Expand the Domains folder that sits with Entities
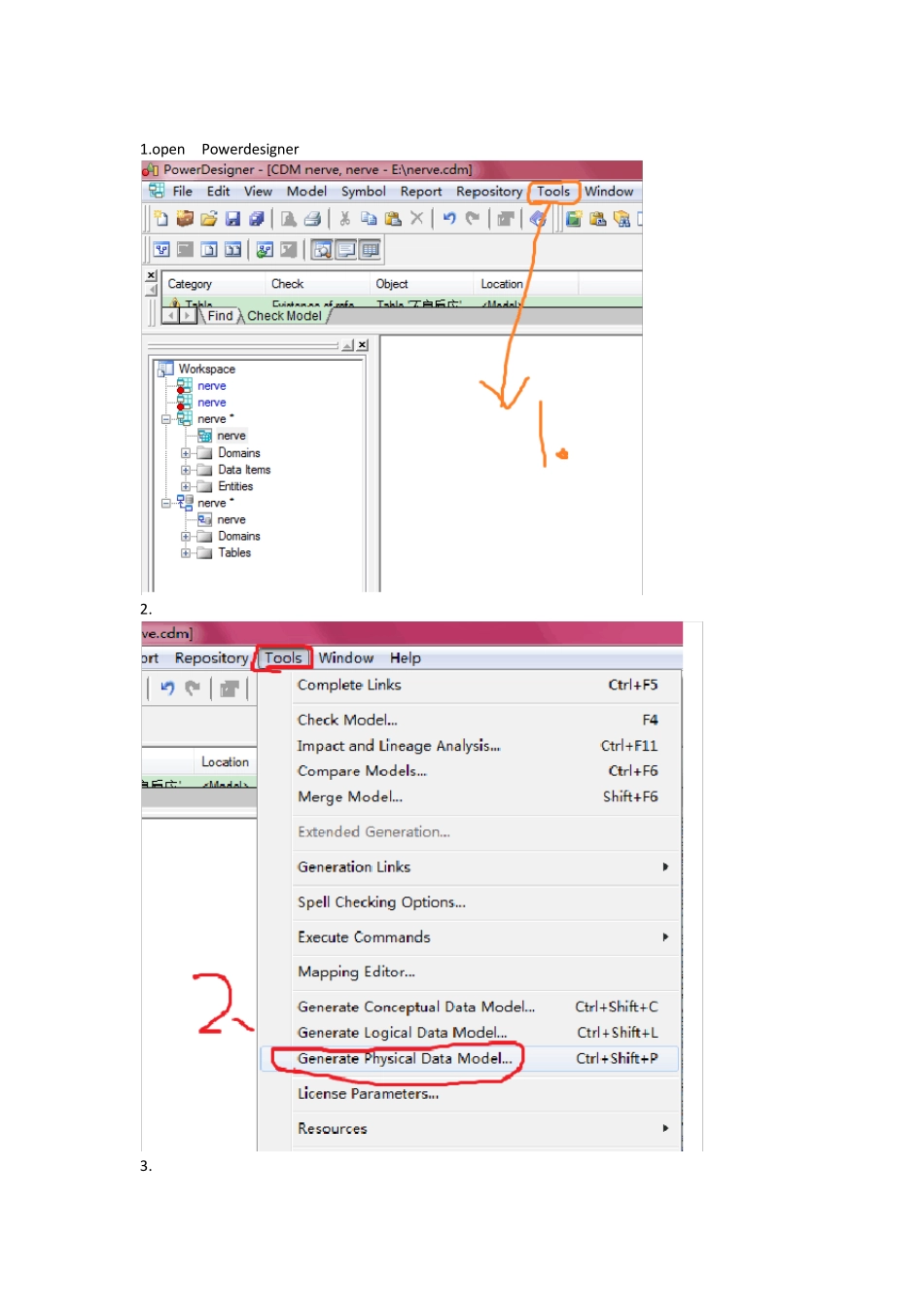The image size is (924, 1307). [186, 453]
